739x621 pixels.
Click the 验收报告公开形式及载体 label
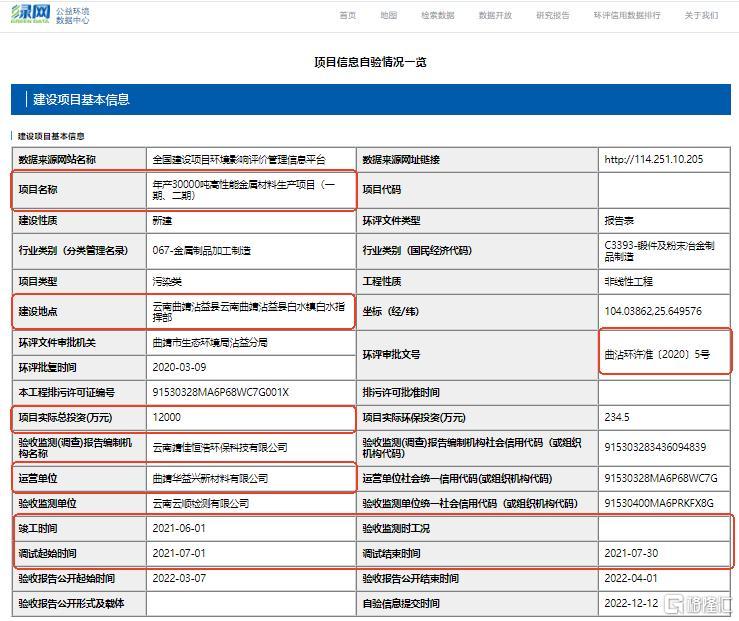[71, 603]
